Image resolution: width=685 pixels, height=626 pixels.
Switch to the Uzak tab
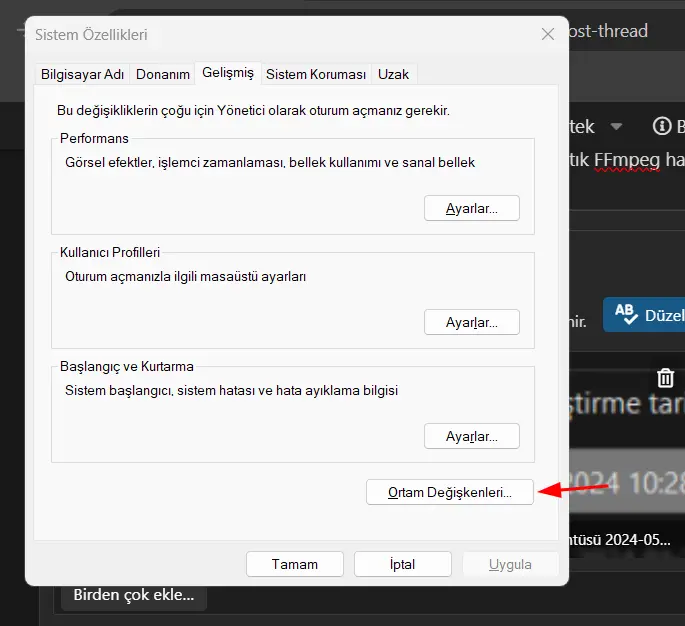pos(393,74)
